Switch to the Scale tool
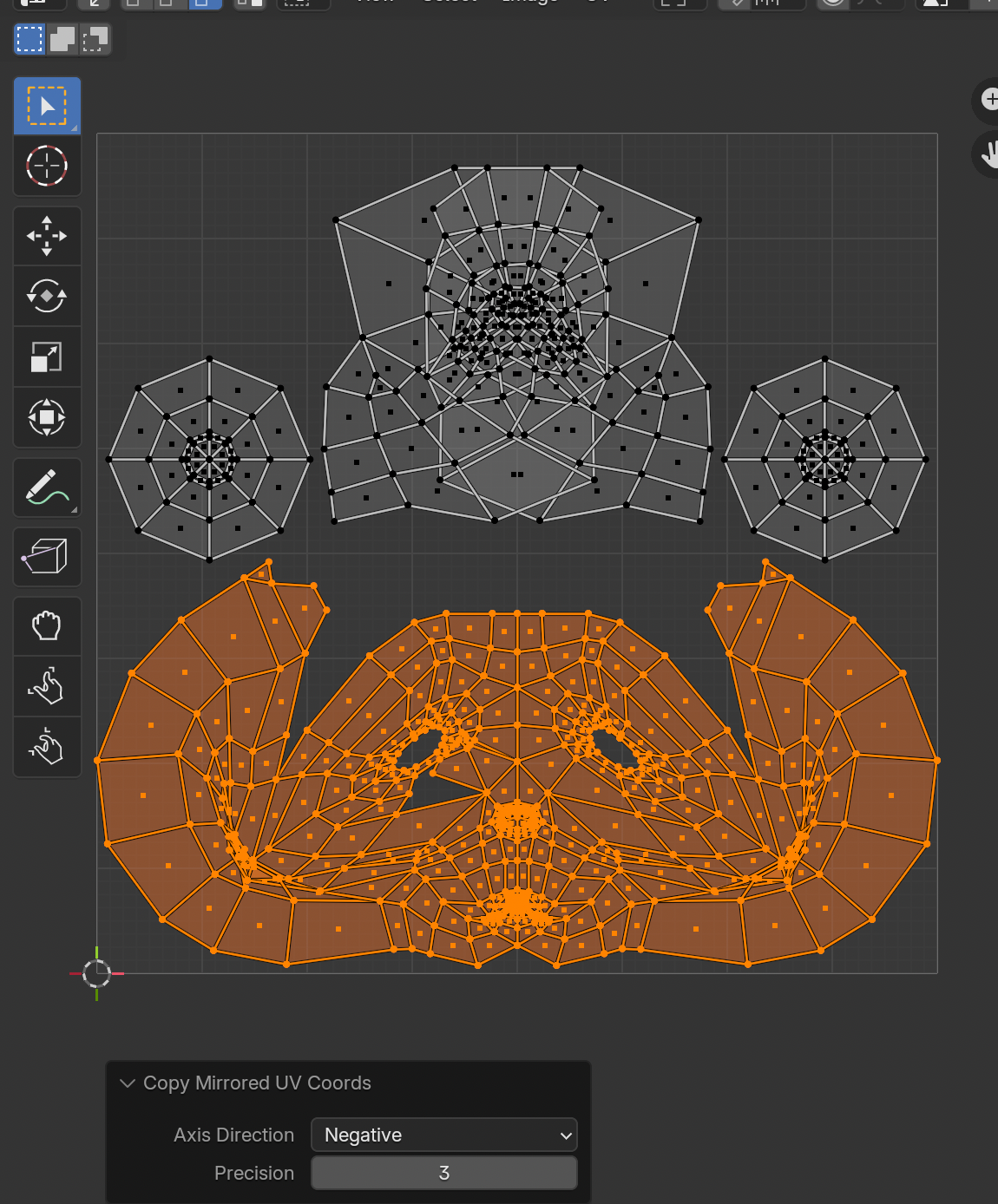The height and width of the screenshot is (1204, 998). 47,357
